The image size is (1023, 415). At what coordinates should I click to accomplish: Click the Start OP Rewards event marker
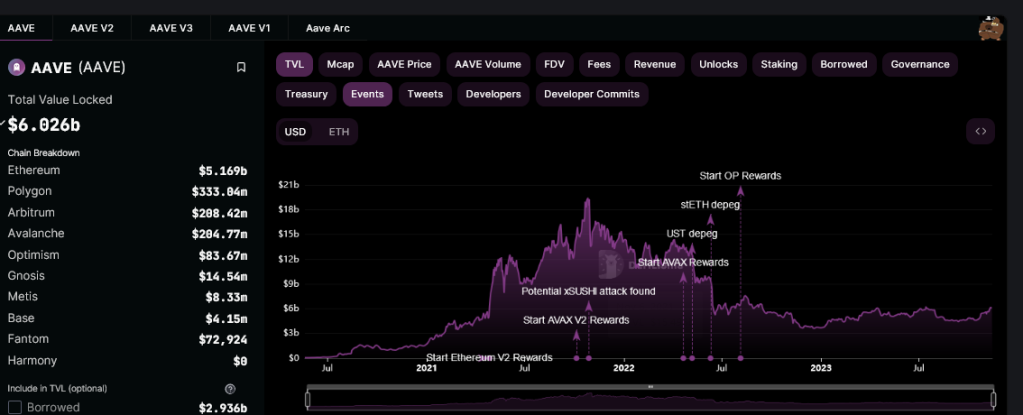740,357
